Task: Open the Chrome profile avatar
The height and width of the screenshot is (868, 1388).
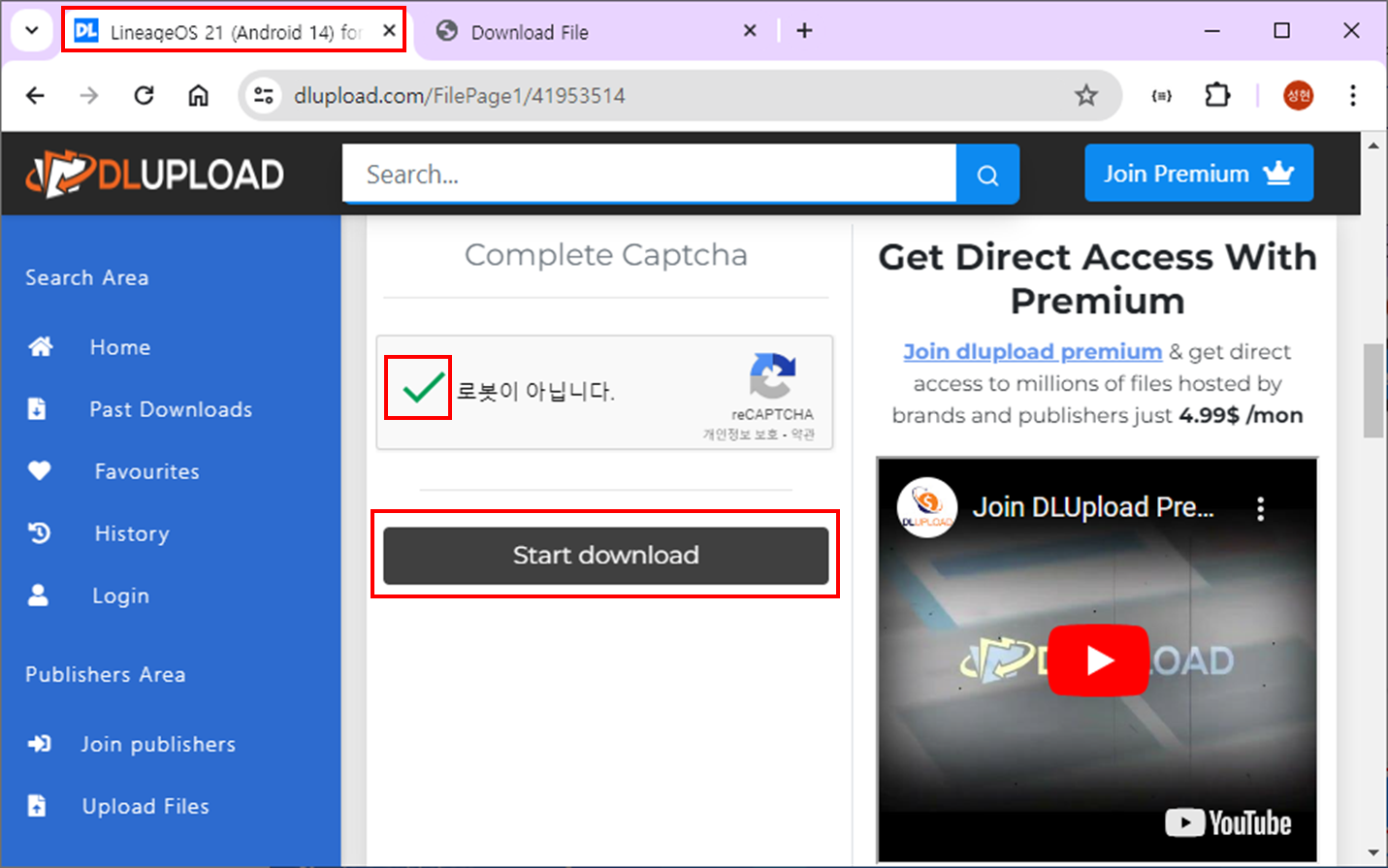Action: click(x=1298, y=95)
